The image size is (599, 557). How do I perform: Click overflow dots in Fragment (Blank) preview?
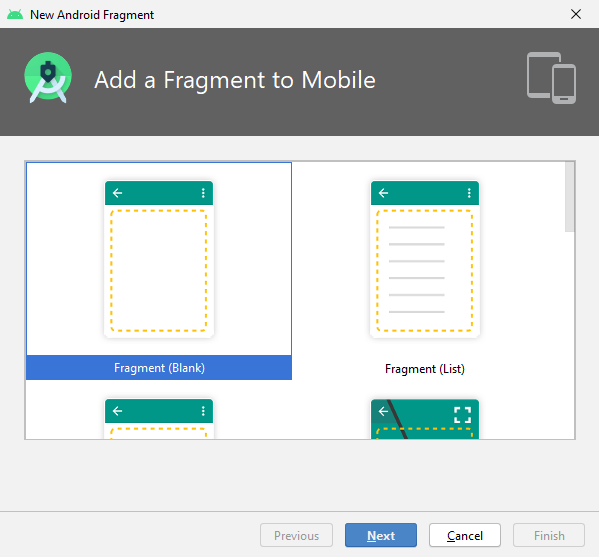point(203,193)
